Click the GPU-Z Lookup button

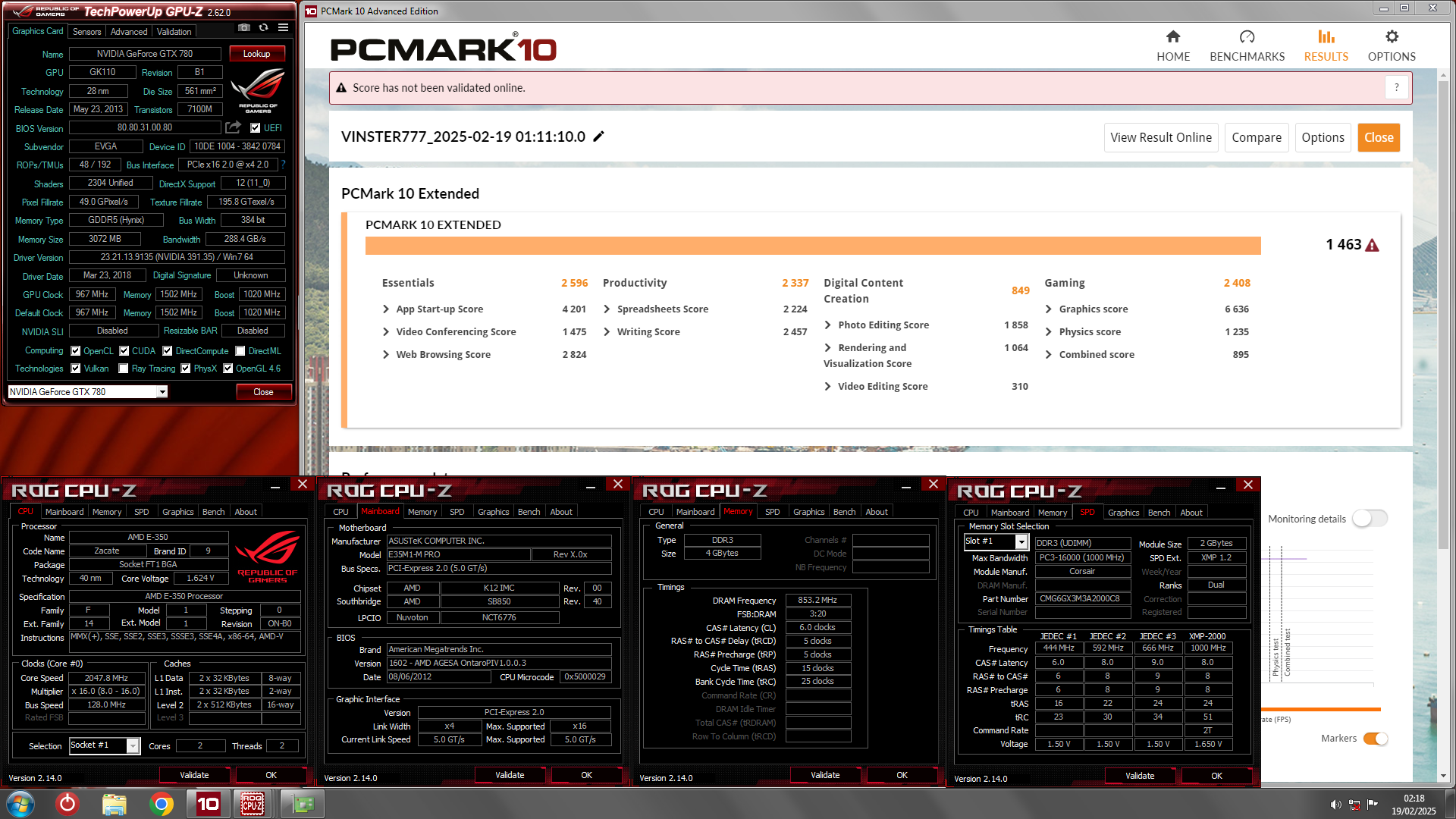pyautogui.click(x=257, y=54)
